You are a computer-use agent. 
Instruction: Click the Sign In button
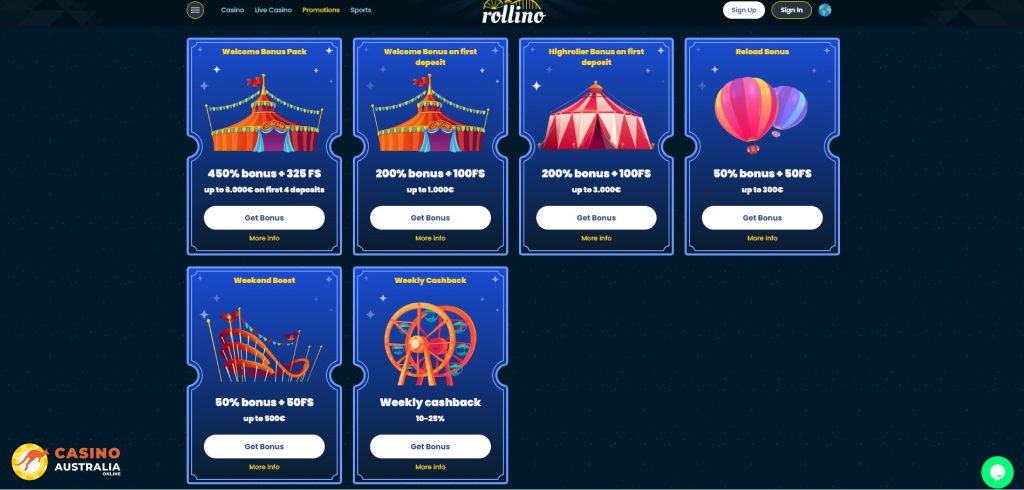(792, 10)
